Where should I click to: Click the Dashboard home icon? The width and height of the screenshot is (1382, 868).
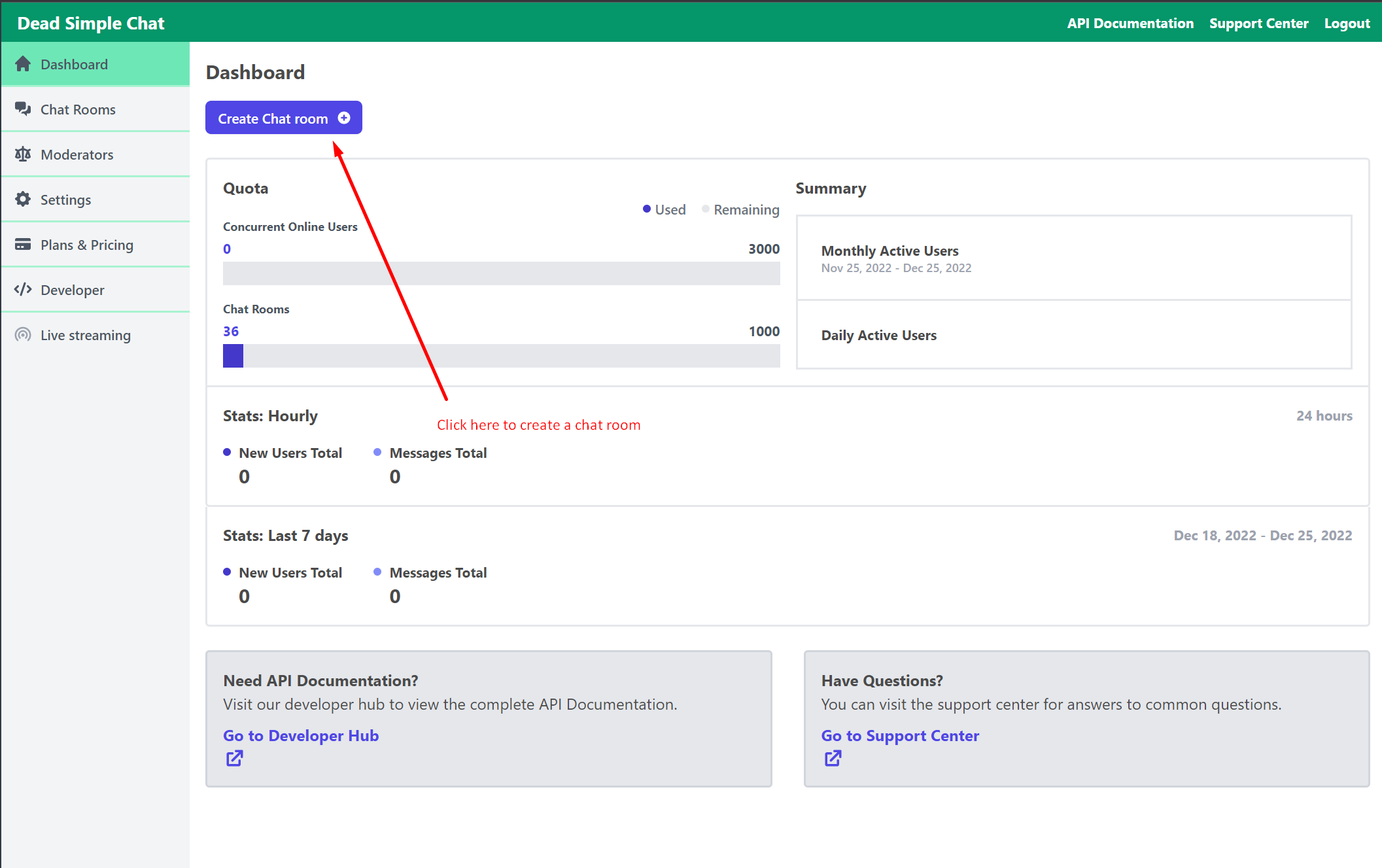click(23, 64)
